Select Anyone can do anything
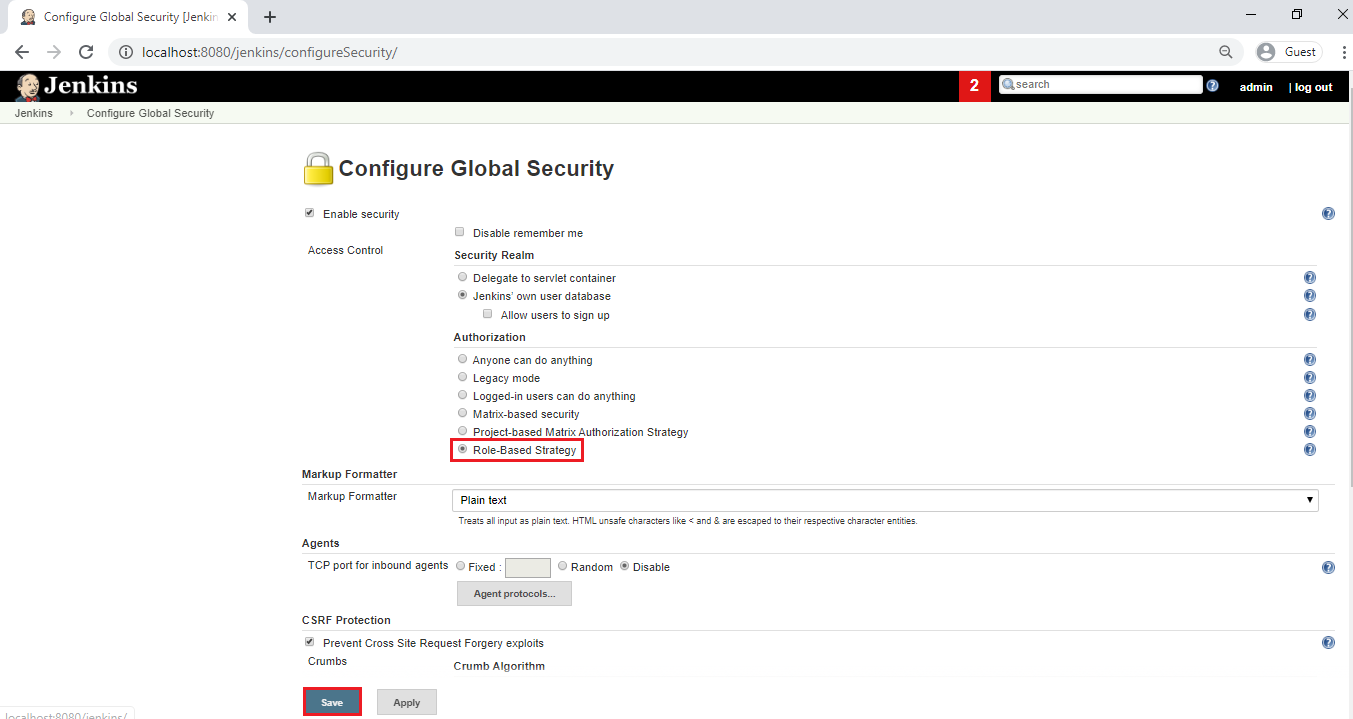The width and height of the screenshot is (1353, 719). pos(462,359)
